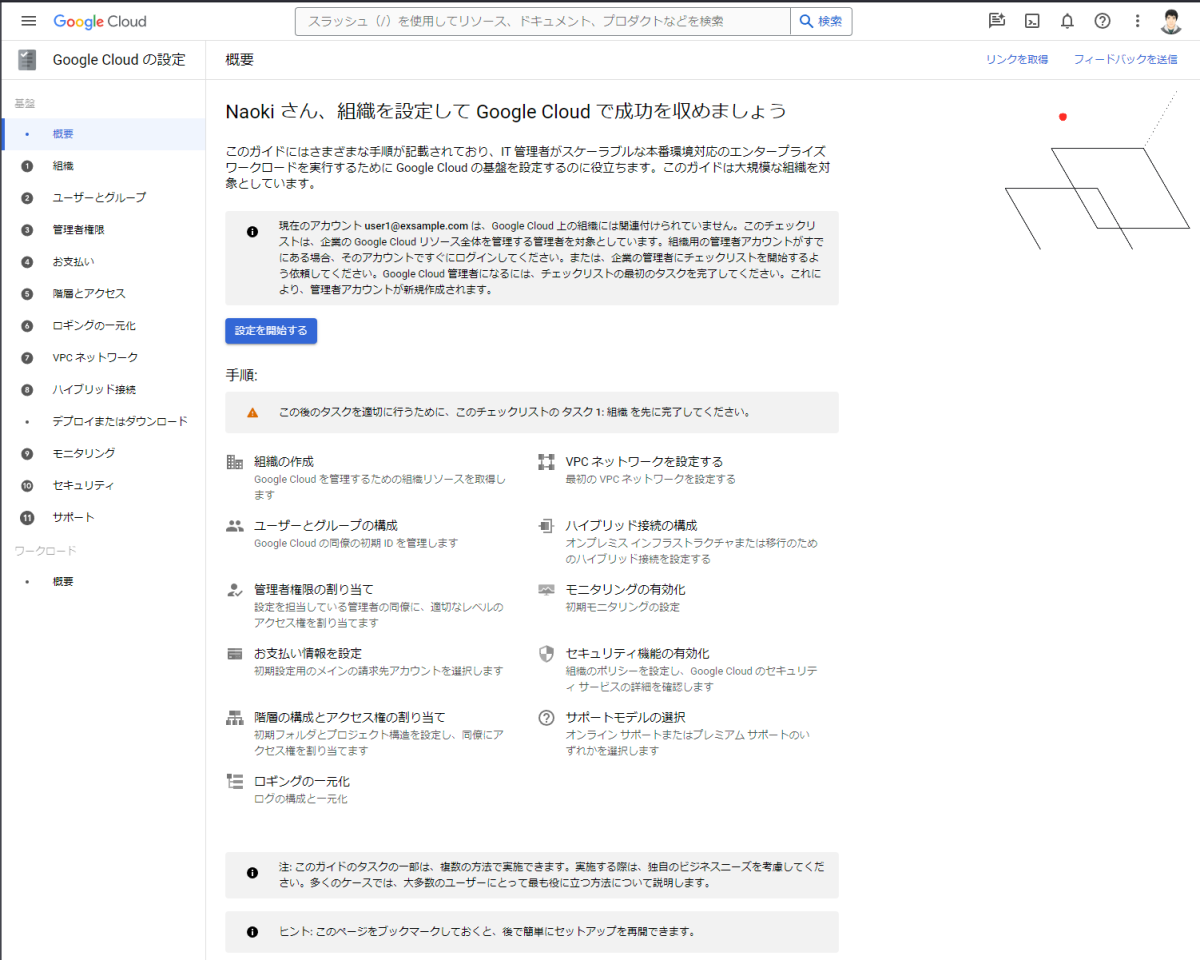Select step 1 組織 in sidebar
Viewport: 1200px width, 960px height.
(103, 166)
